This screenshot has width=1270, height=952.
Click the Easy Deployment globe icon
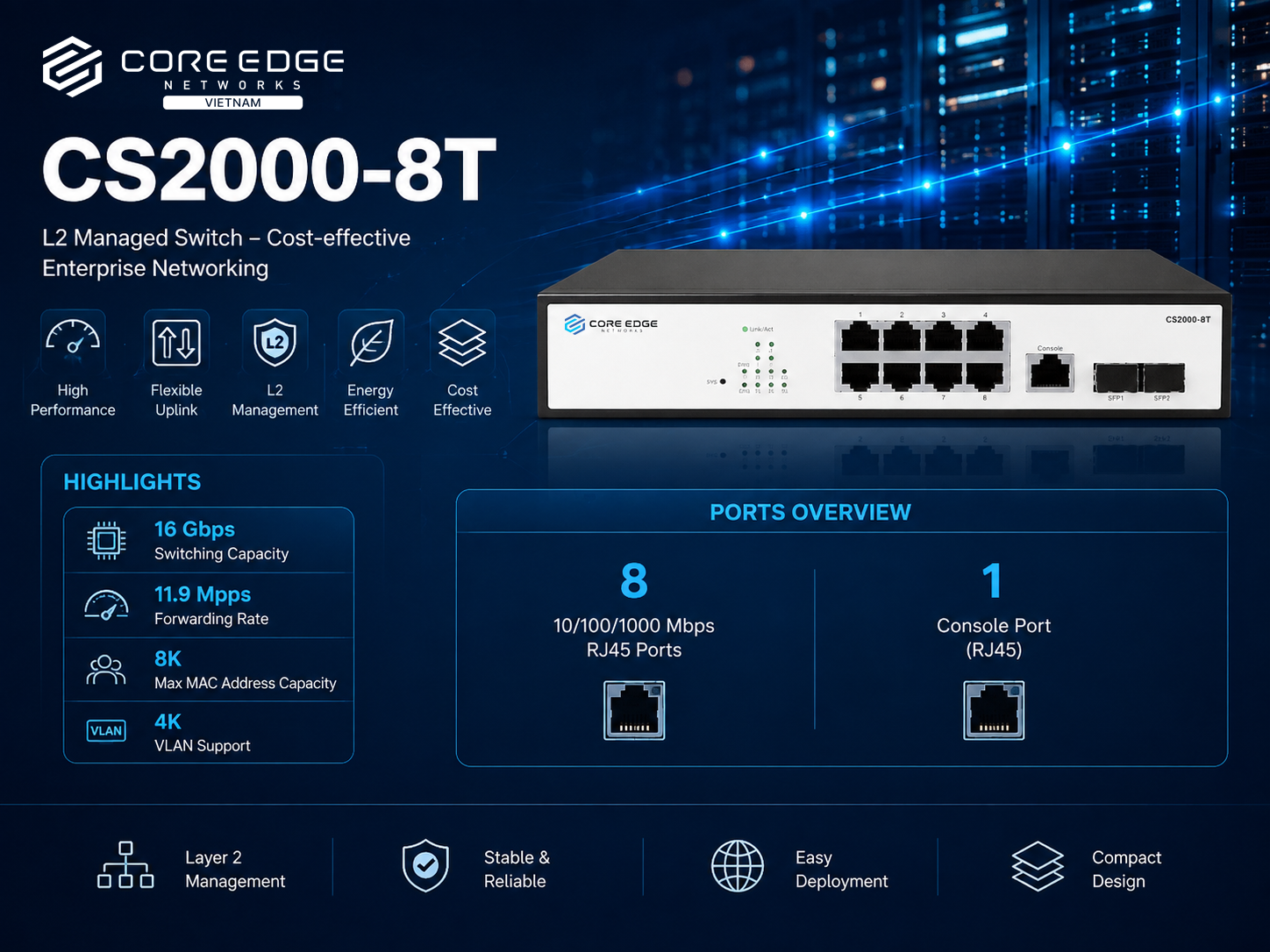tap(738, 866)
